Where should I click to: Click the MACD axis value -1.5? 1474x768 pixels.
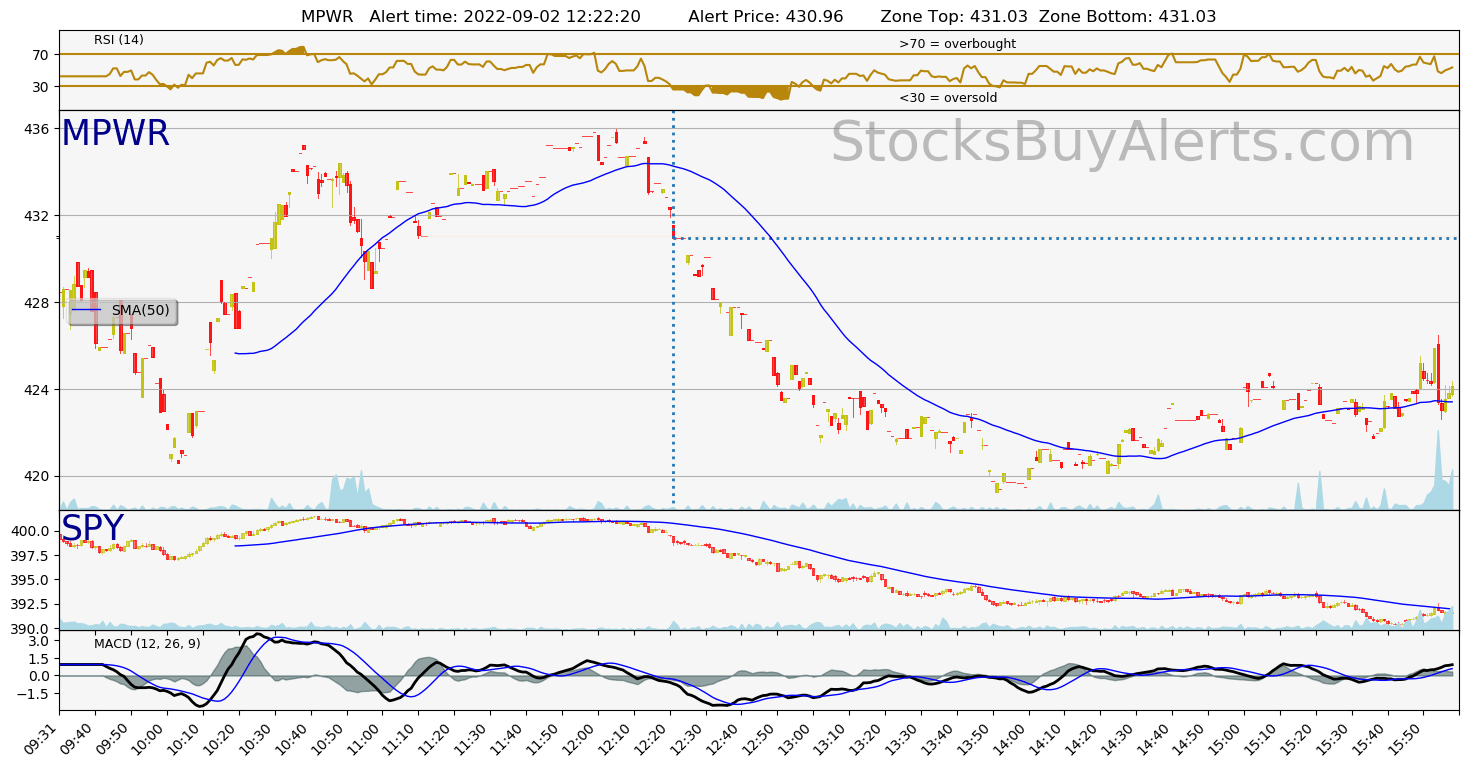click(35, 694)
